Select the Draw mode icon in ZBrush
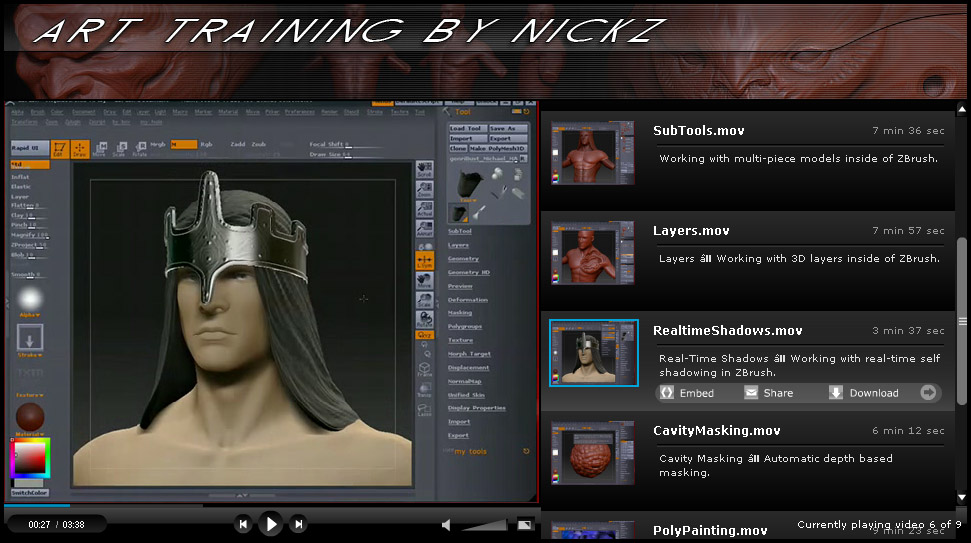The image size is (971, 543). (80, 149)
